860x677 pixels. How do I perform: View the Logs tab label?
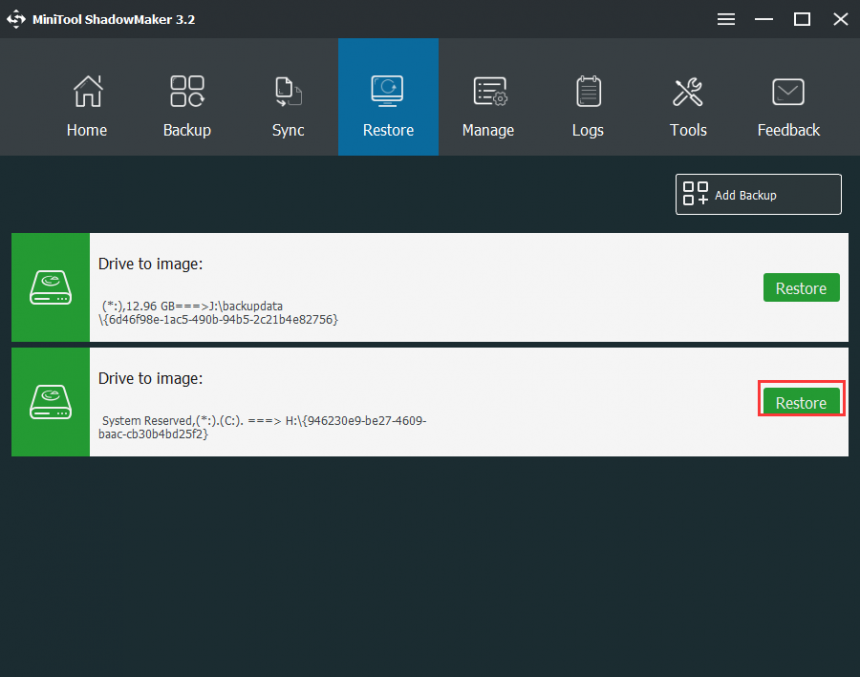click(x=588, y=131)
